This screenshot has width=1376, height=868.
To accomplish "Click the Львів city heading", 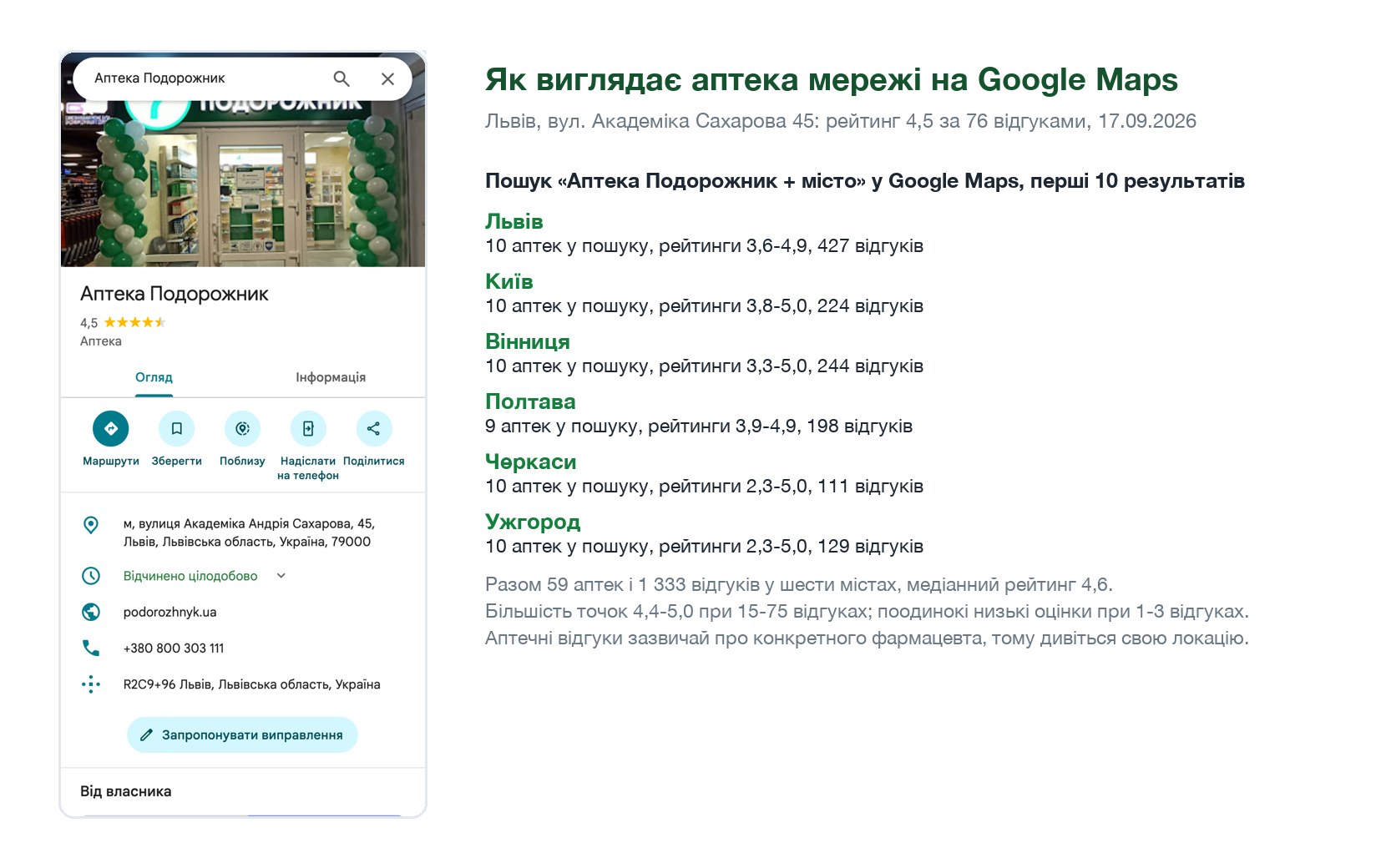I will pos(514,221).
